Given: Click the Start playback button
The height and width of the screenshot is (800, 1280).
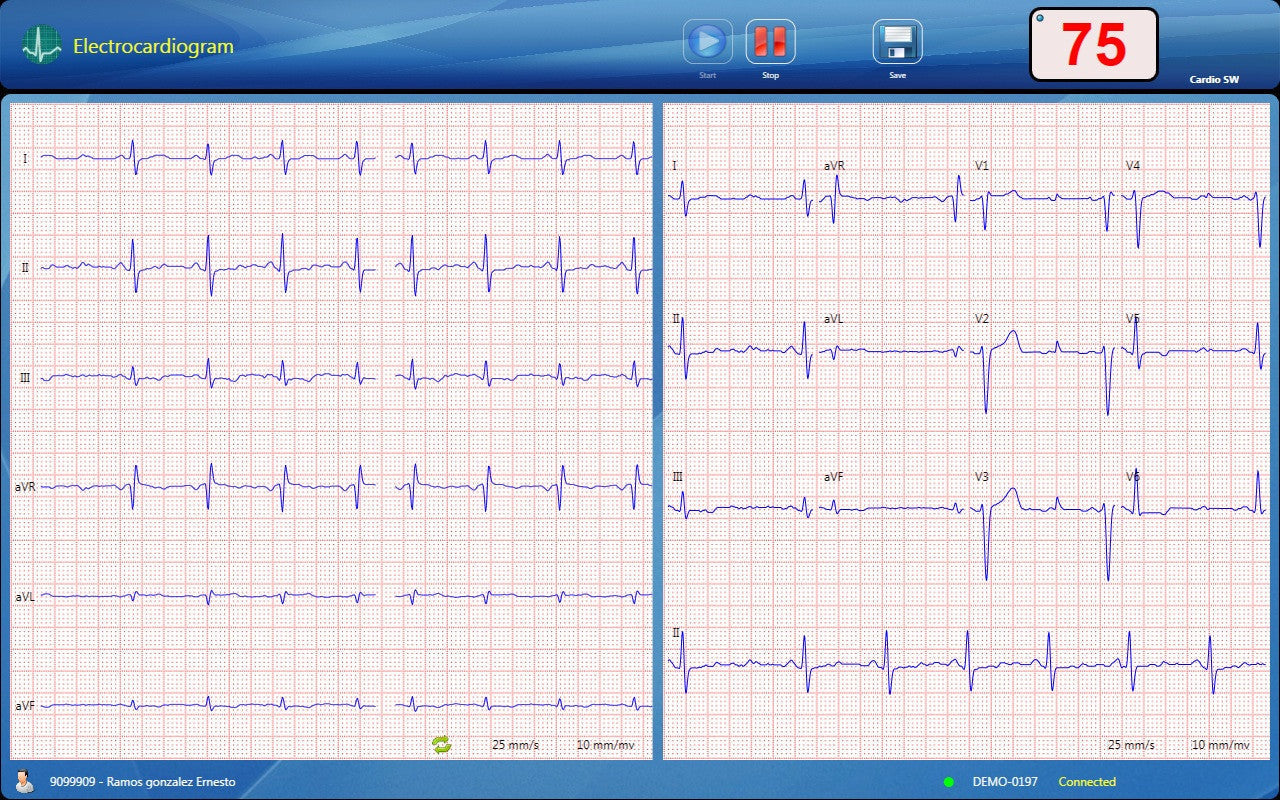Looking at the screenshot, I should [707, 42].
